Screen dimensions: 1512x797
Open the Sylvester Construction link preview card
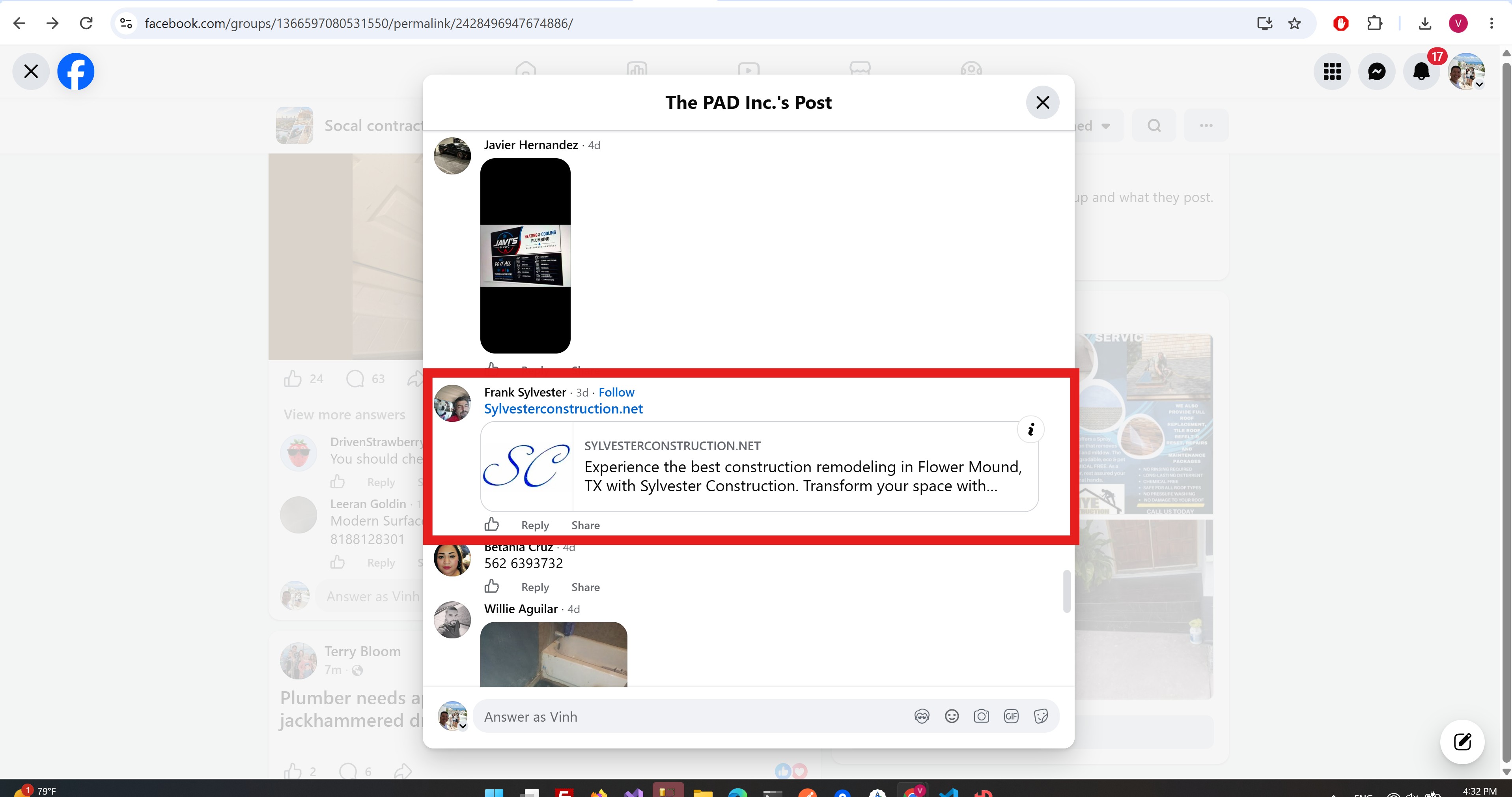pos(760,466)
